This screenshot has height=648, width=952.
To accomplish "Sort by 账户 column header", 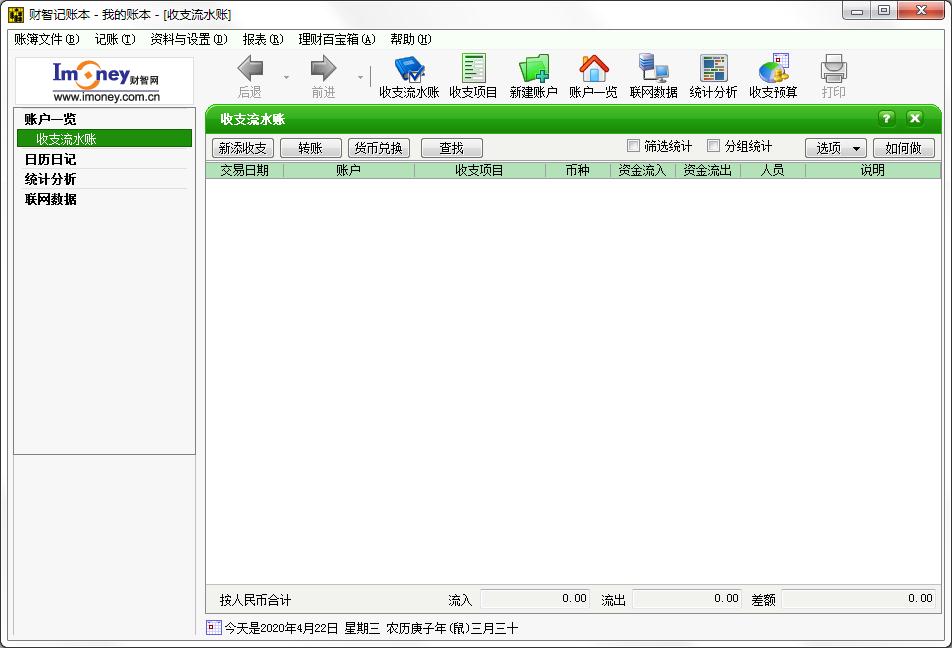I will tap(349, 170).
